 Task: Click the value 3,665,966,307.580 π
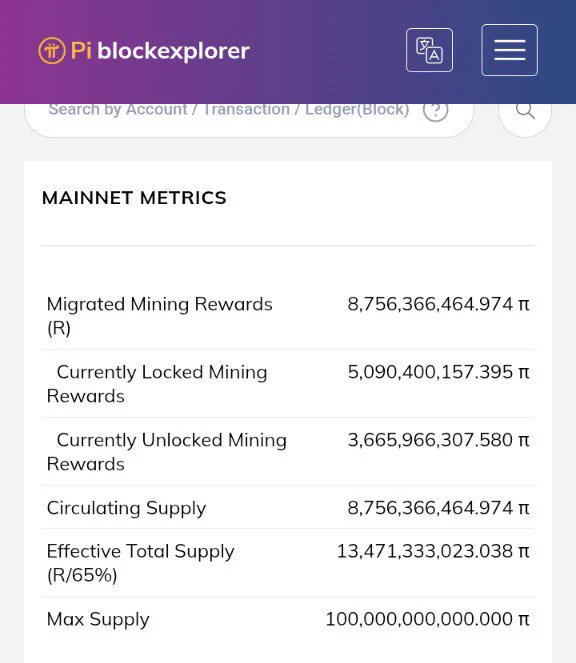438,440
